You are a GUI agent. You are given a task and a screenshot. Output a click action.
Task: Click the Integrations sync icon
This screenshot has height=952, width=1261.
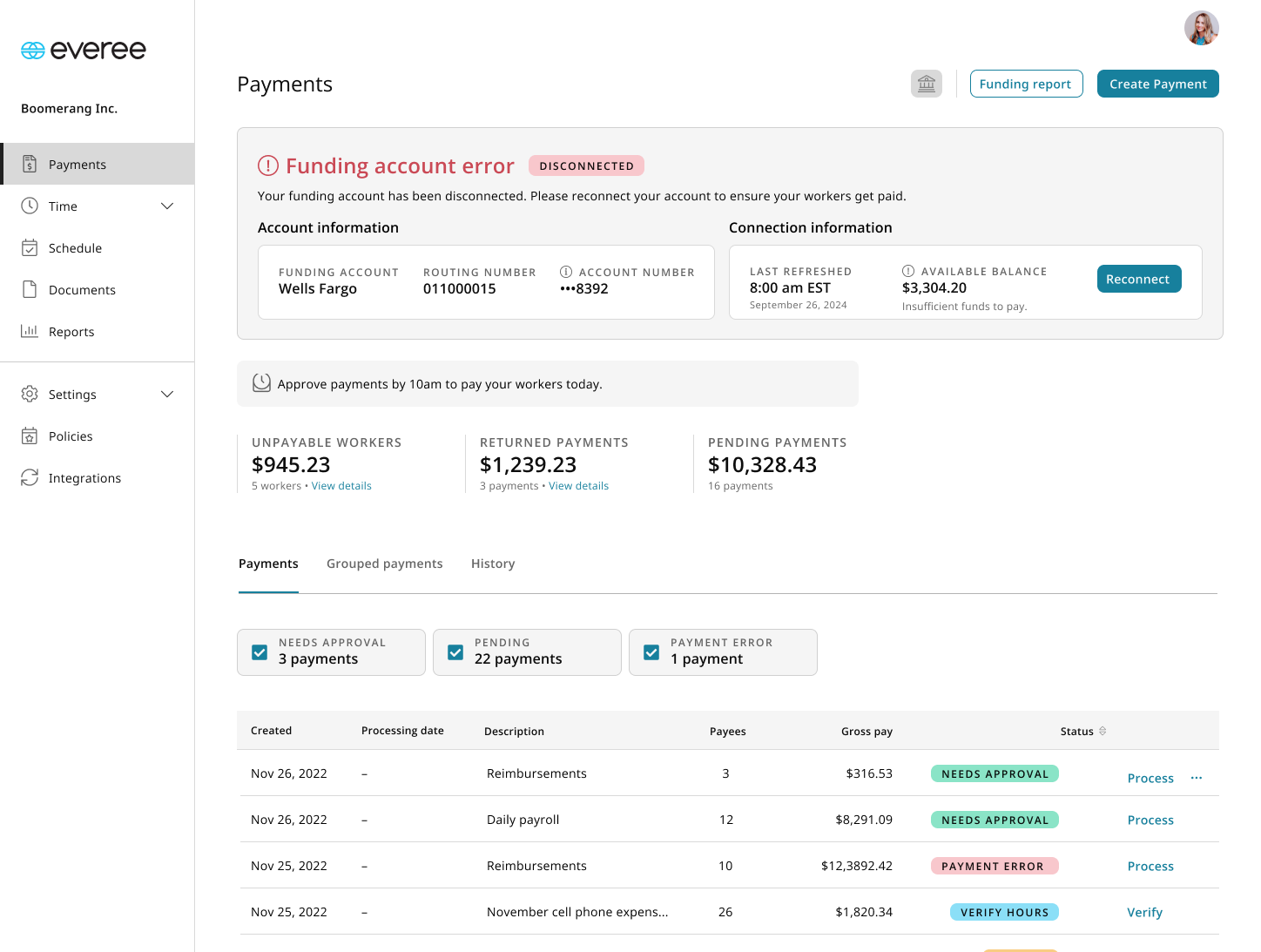pos(30,477)
